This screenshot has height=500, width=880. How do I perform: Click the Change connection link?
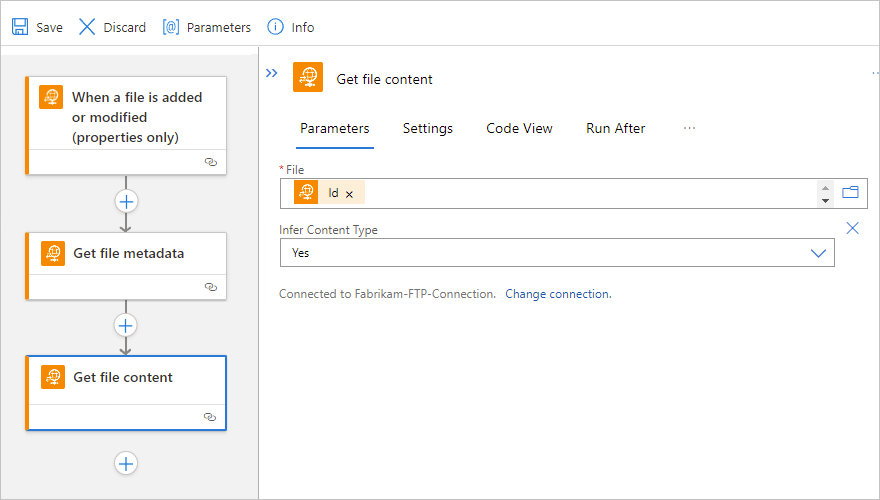557,294
